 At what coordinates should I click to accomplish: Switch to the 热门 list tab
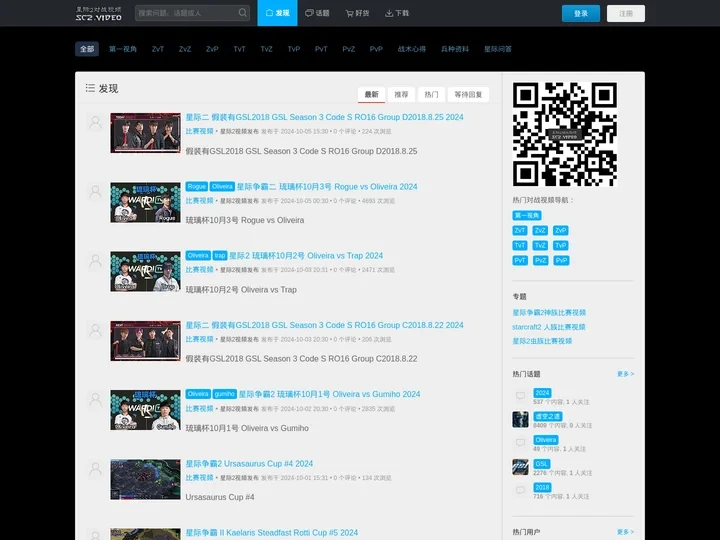tap(431, 94)
